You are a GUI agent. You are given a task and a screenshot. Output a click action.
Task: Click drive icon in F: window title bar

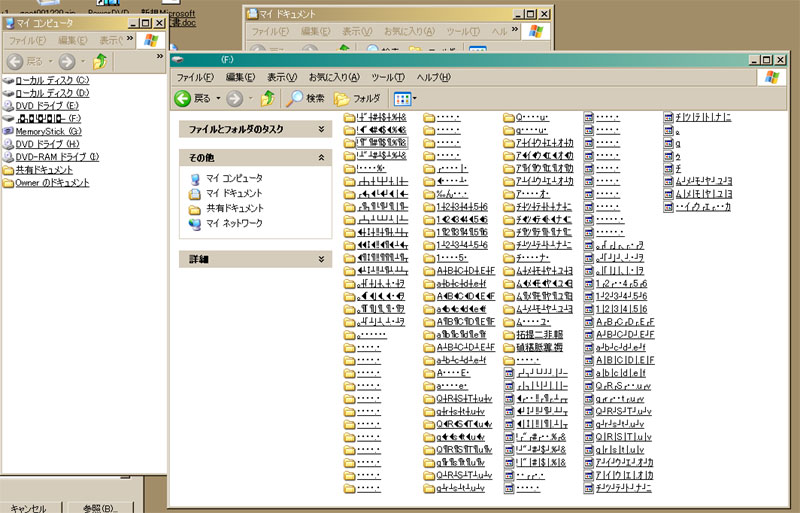click(178, 60)
